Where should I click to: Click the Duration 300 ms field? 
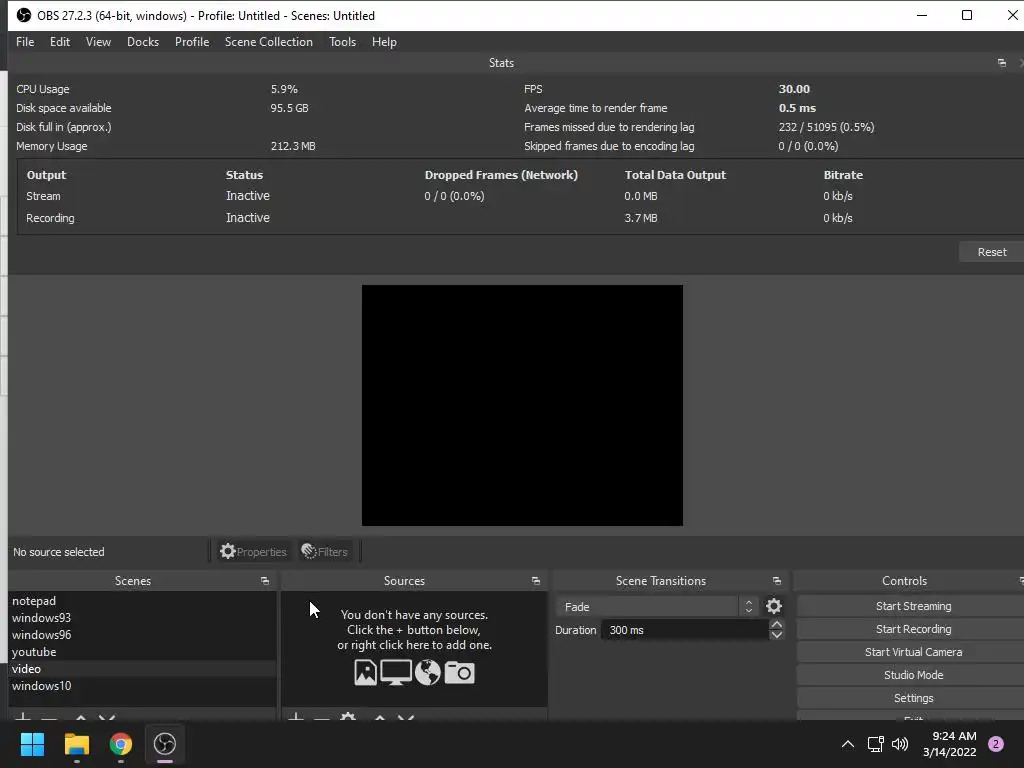click(684, 630)
